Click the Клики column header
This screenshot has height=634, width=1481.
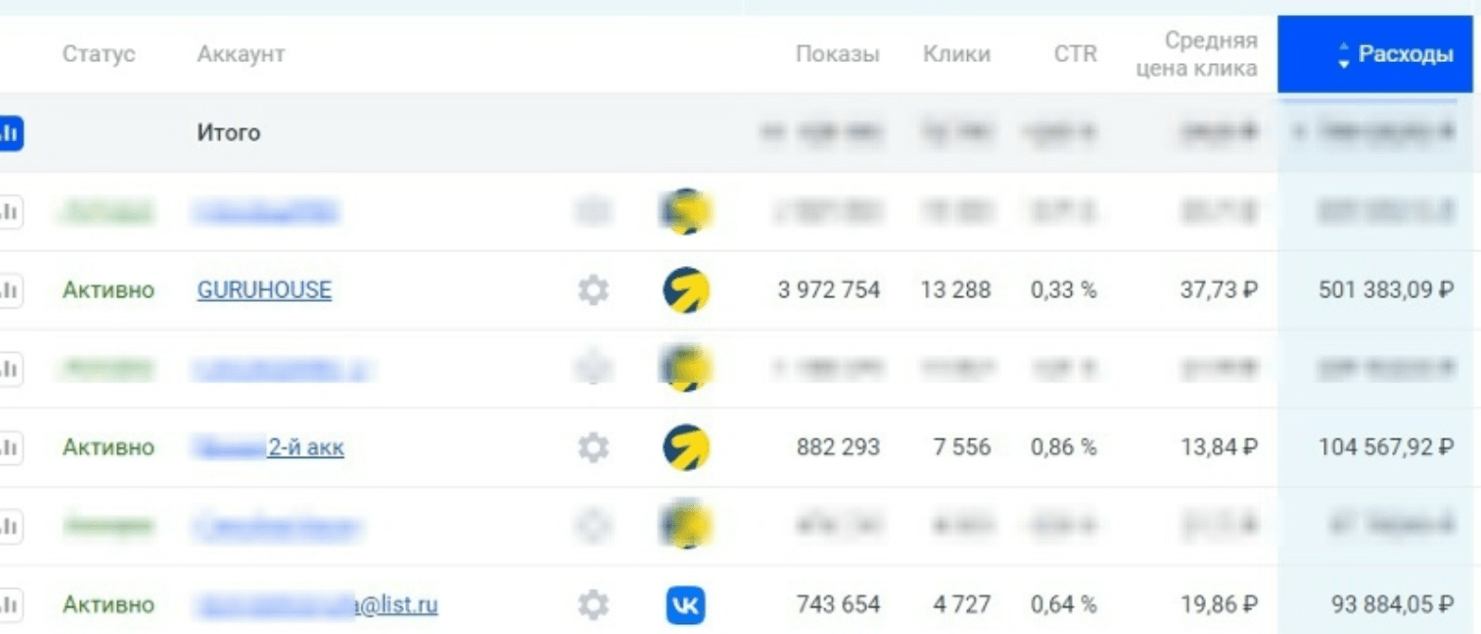click(956, 54)
